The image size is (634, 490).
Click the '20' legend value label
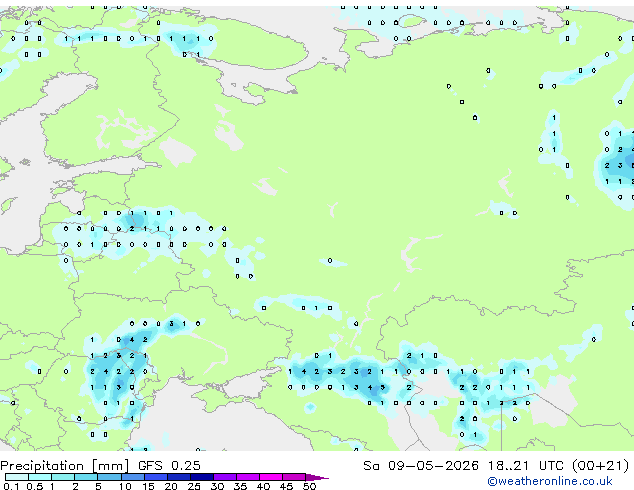click(171, 486)
